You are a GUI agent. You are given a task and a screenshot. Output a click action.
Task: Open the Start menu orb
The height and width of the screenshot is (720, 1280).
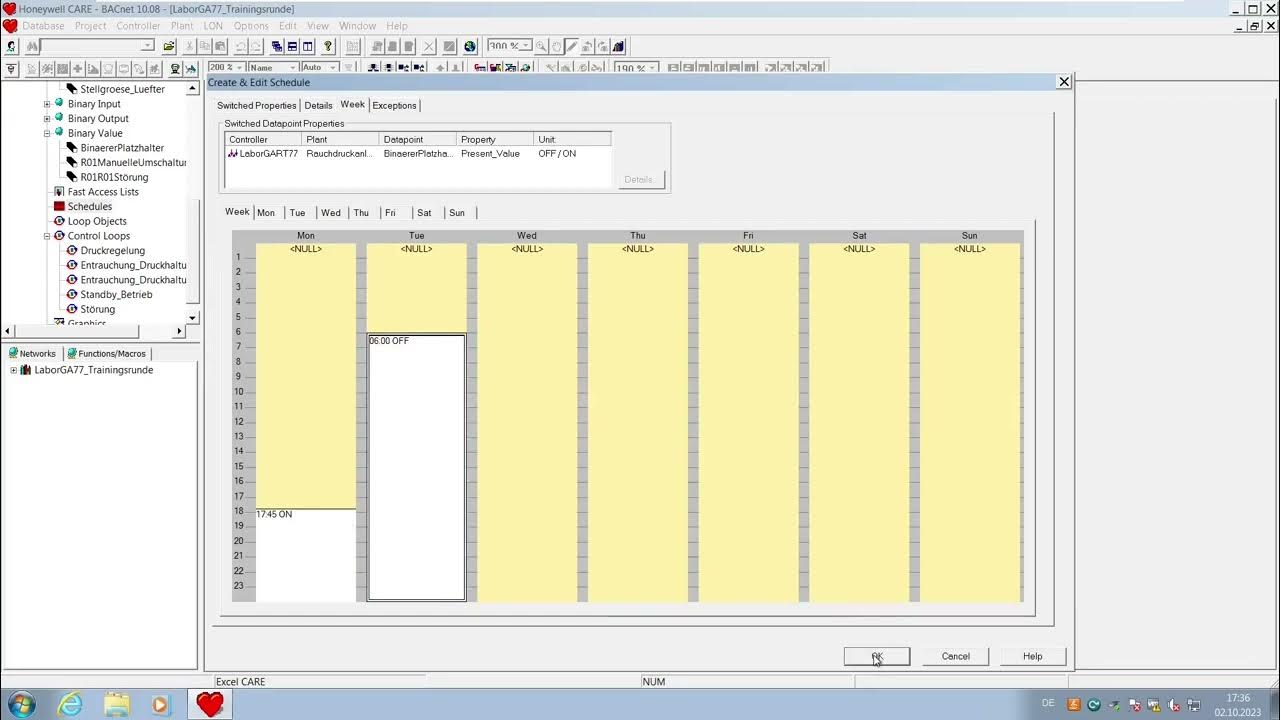[x=20, y=704]
